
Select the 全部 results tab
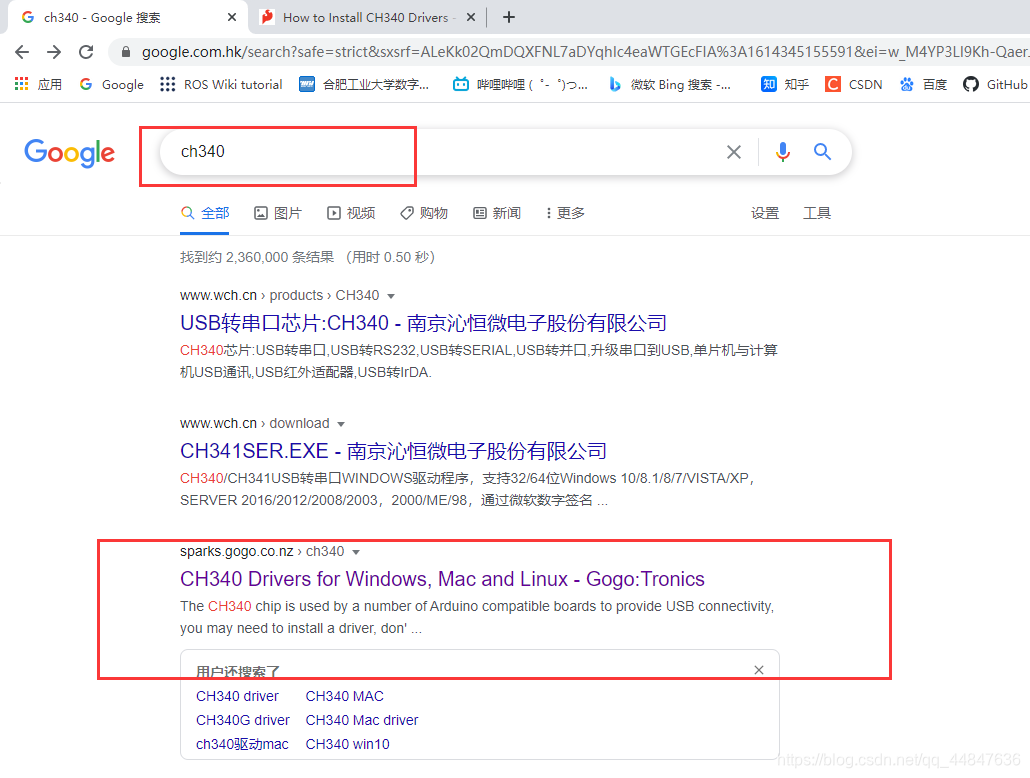(205, 213)
